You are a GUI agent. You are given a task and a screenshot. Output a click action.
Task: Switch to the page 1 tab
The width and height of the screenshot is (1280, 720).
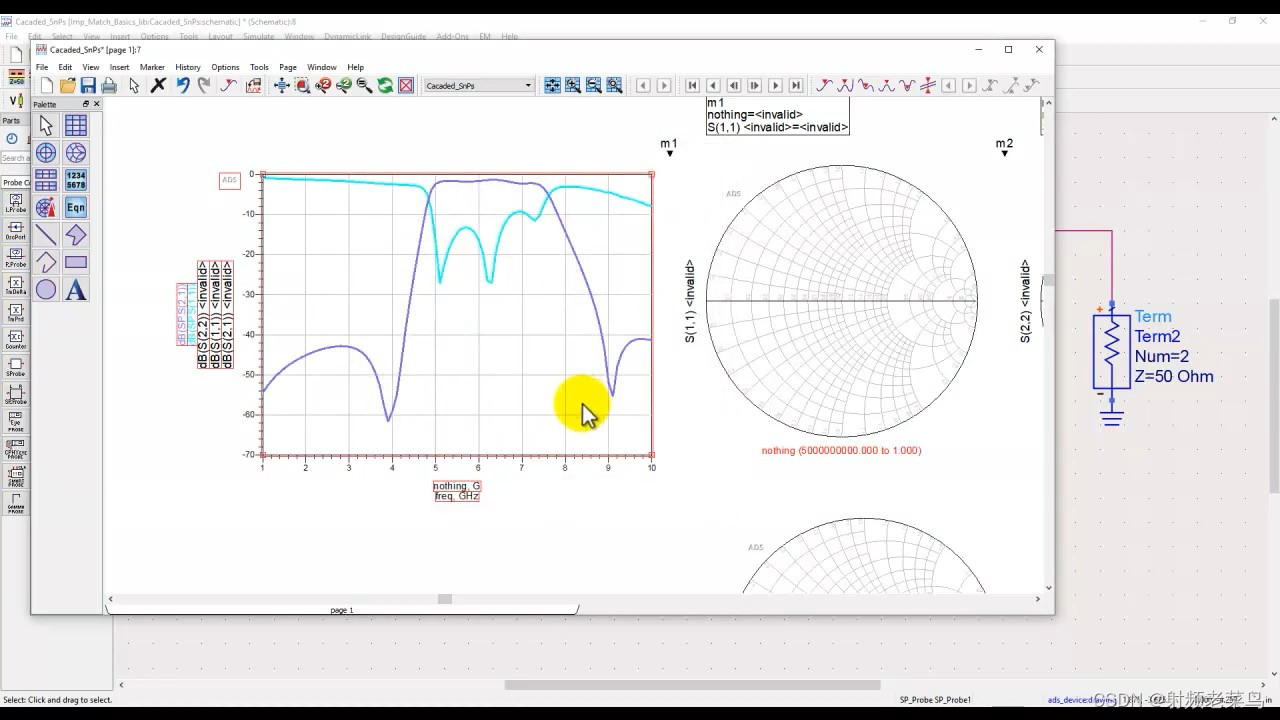pyautogui.click(x=342, y=609)
